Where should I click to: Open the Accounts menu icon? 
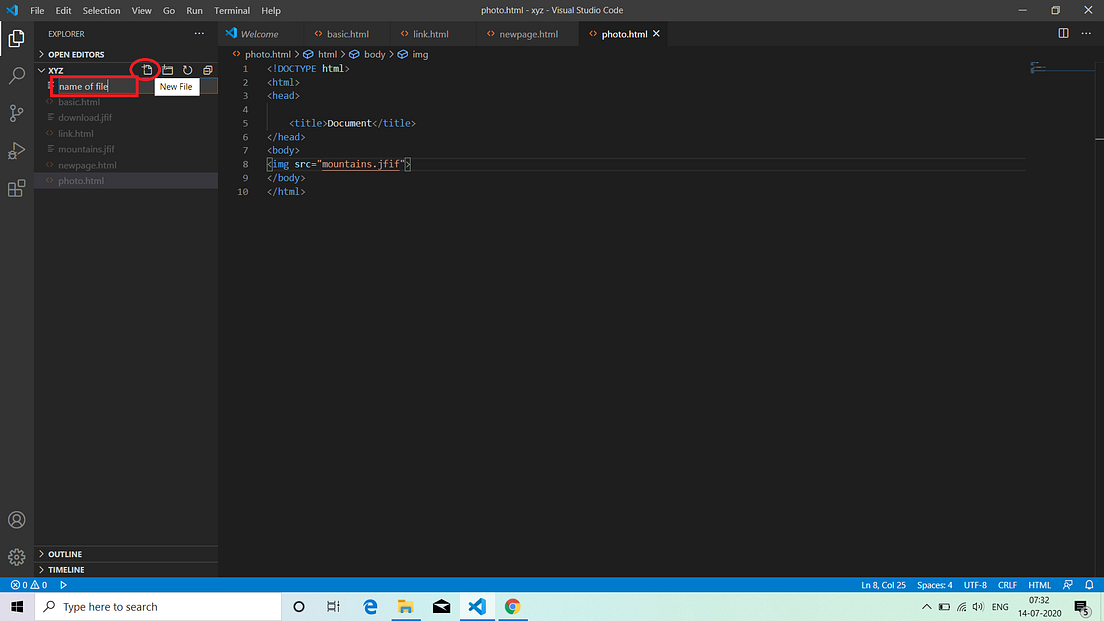[16, 520]
